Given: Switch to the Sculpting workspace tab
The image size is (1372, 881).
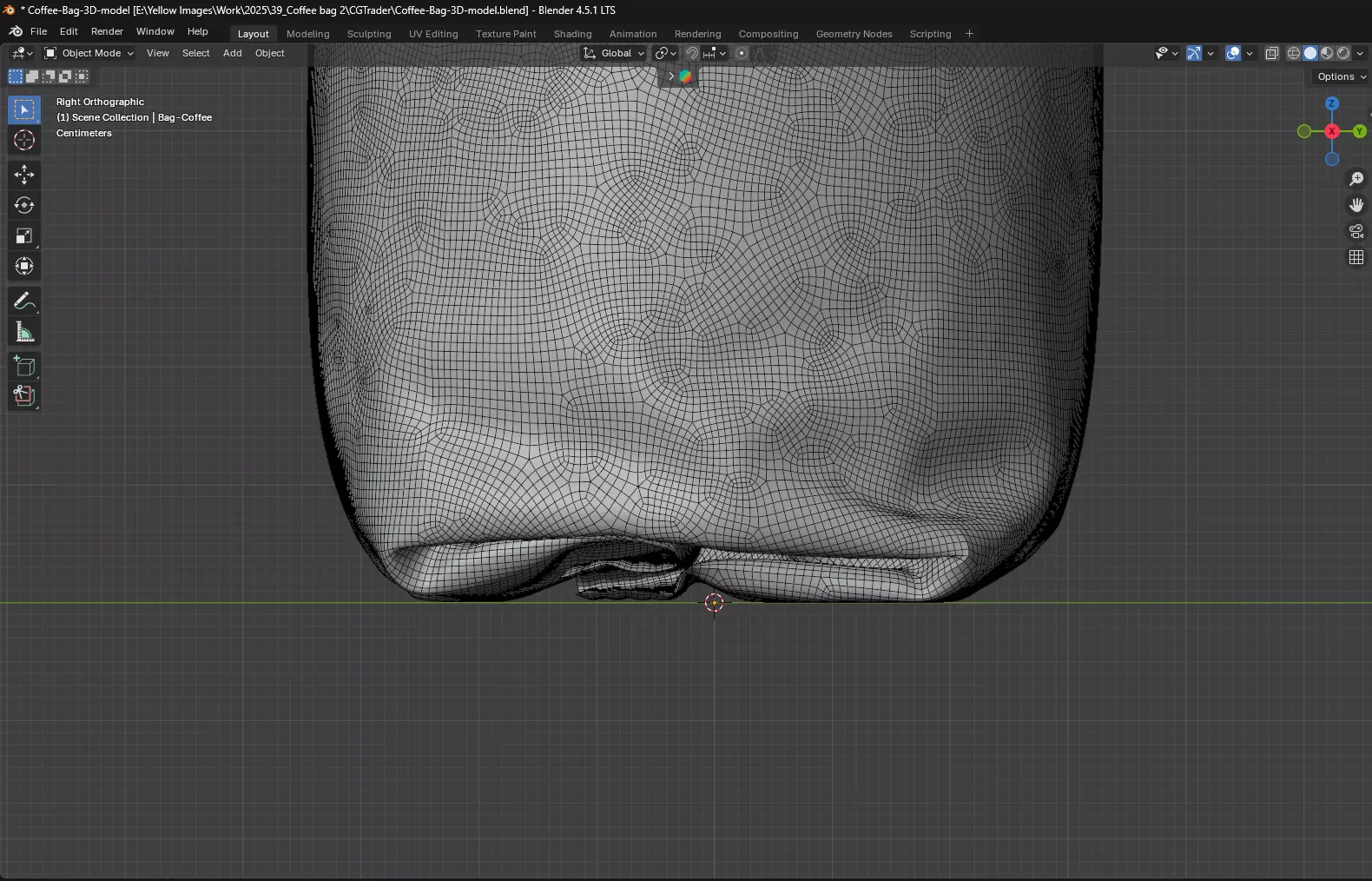Looking at the screenshot, I should tap(369, 34).
